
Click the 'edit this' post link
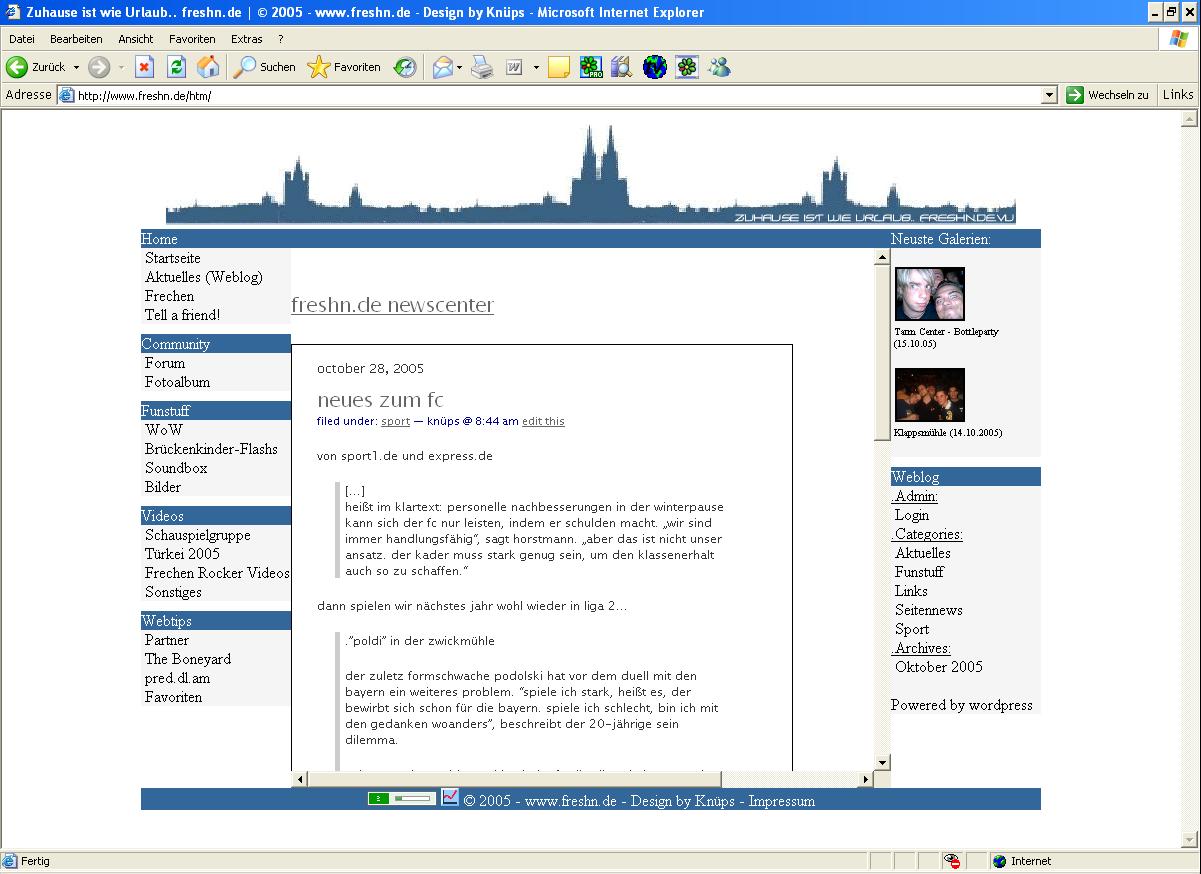[x=543, y=421]
